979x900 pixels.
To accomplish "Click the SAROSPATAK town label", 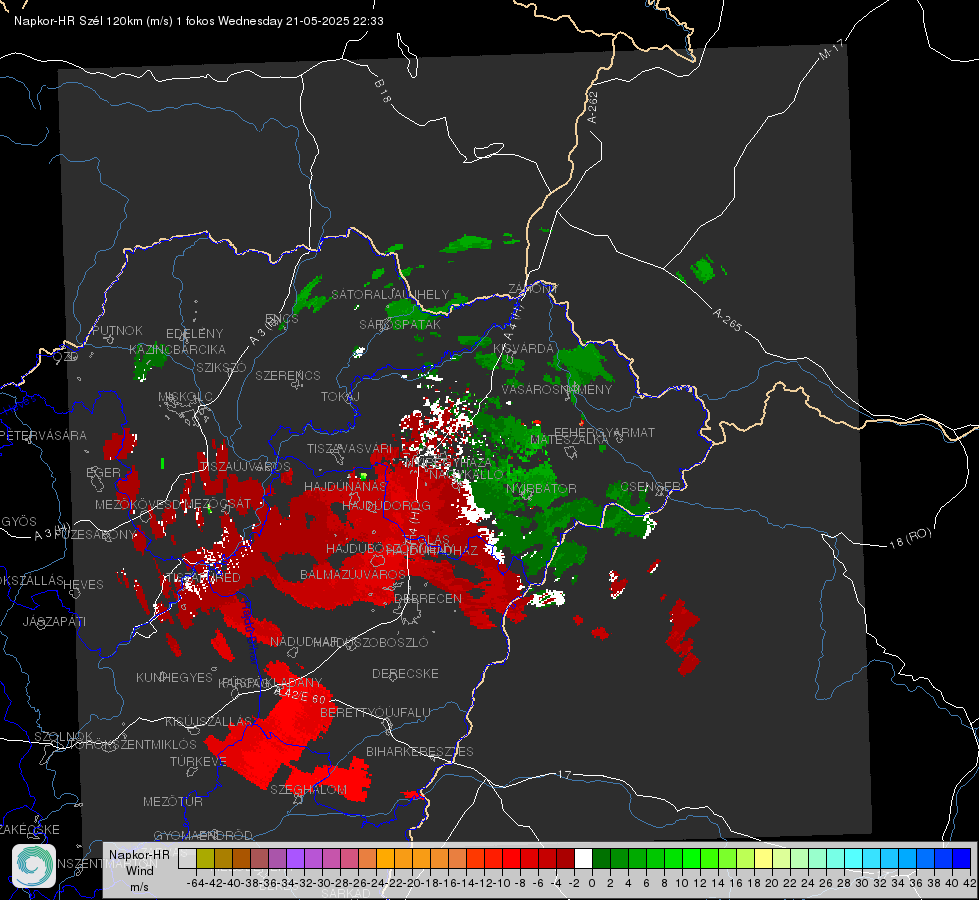I will pos(400,324).
